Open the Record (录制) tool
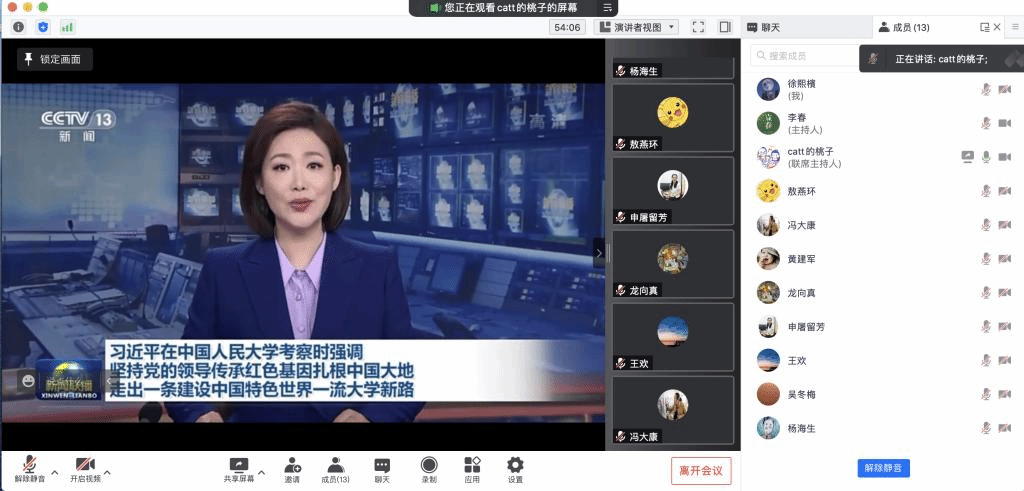This screenshot has width=1024, height=491. [429, 466]
